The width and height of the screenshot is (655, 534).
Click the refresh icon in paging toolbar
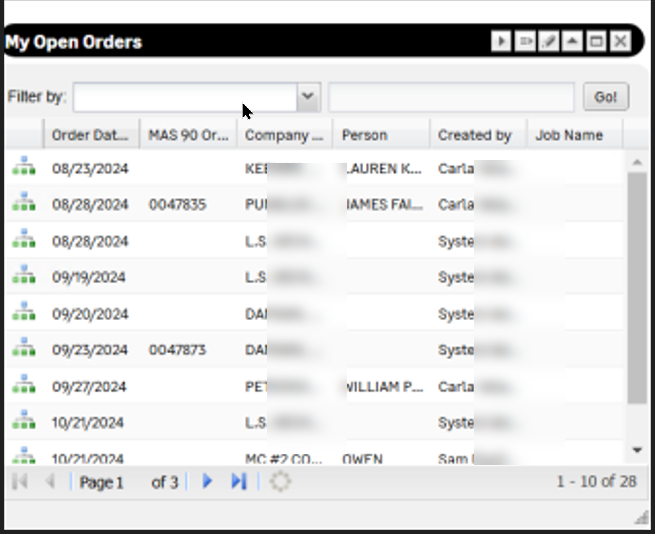(x=281, y=482)
